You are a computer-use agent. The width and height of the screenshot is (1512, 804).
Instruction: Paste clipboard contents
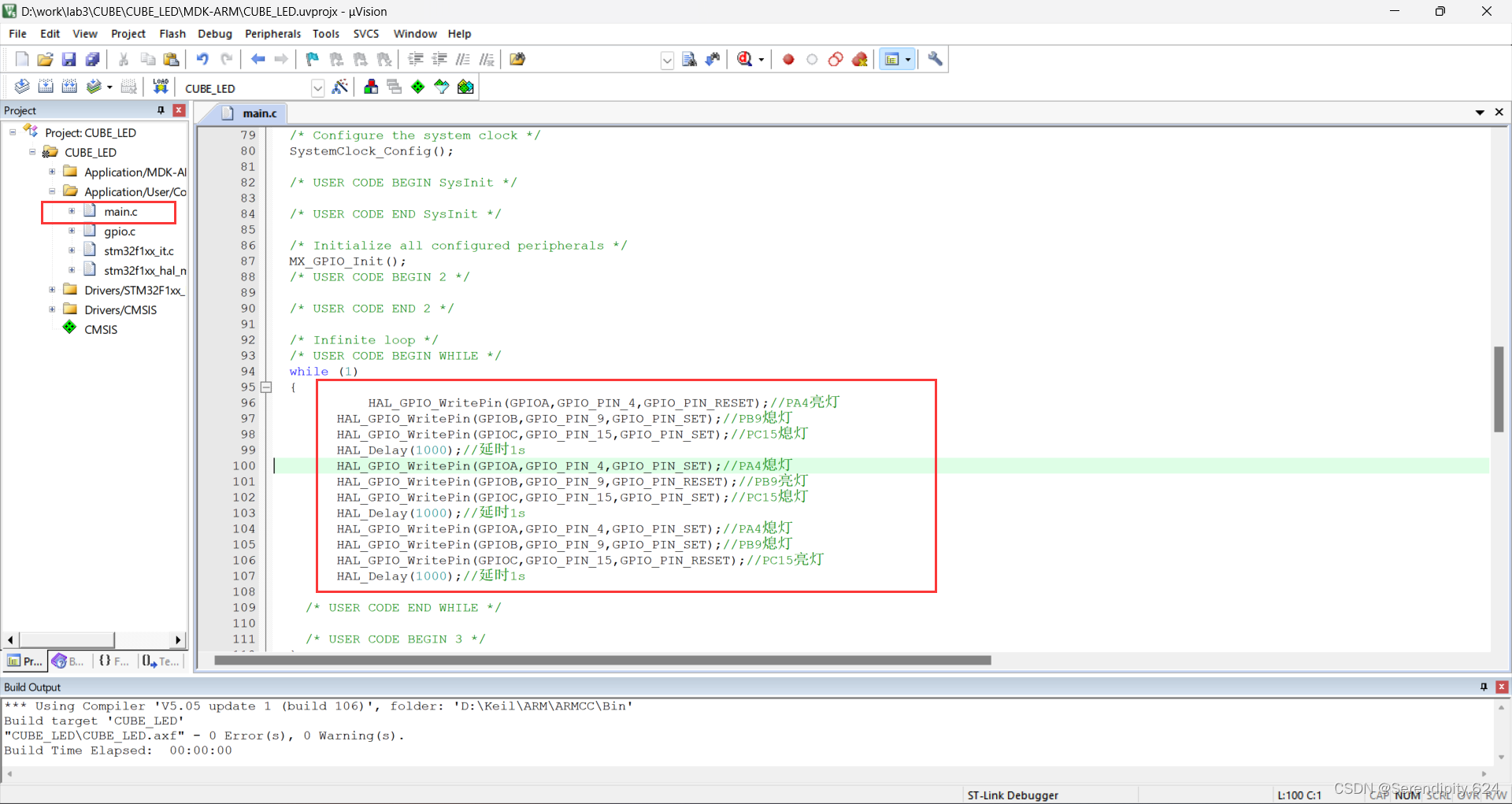pos(171,59)
